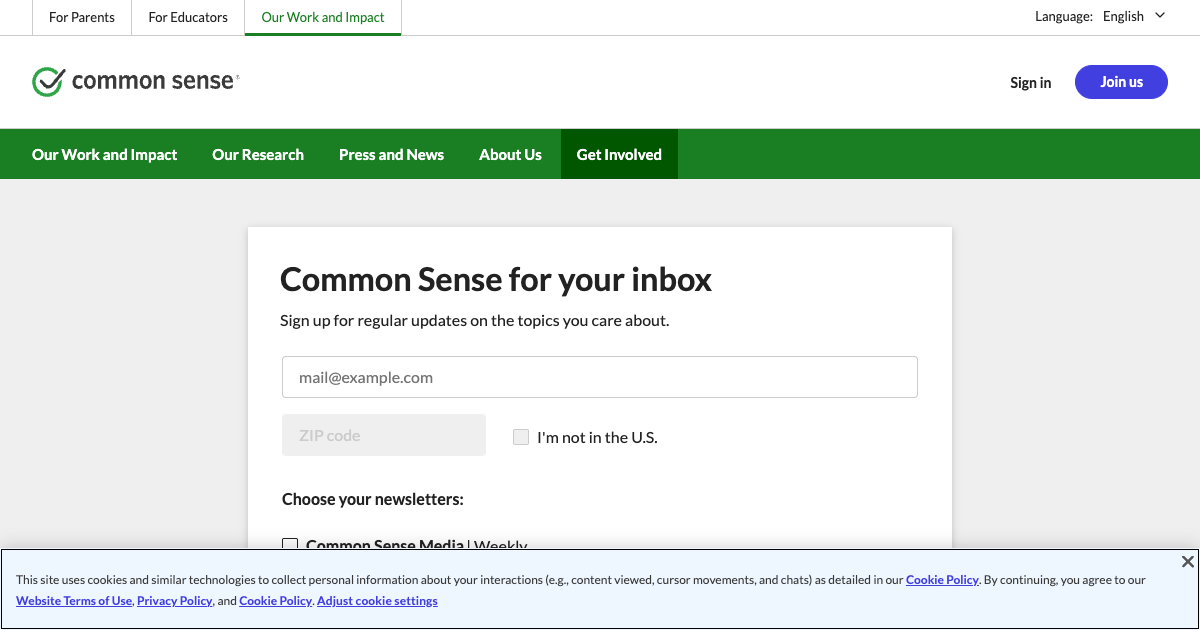This screenshot has width=1200, height=630.
Task: Enable the Common Sense Media weekly newsletter
Action: (290, 545)
